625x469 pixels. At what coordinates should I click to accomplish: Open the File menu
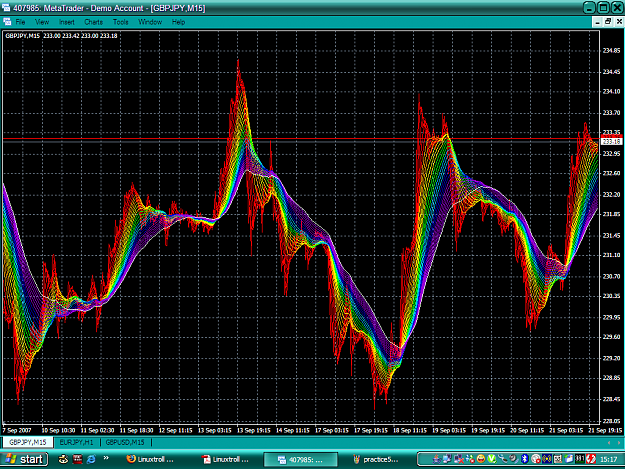[20, 22]
